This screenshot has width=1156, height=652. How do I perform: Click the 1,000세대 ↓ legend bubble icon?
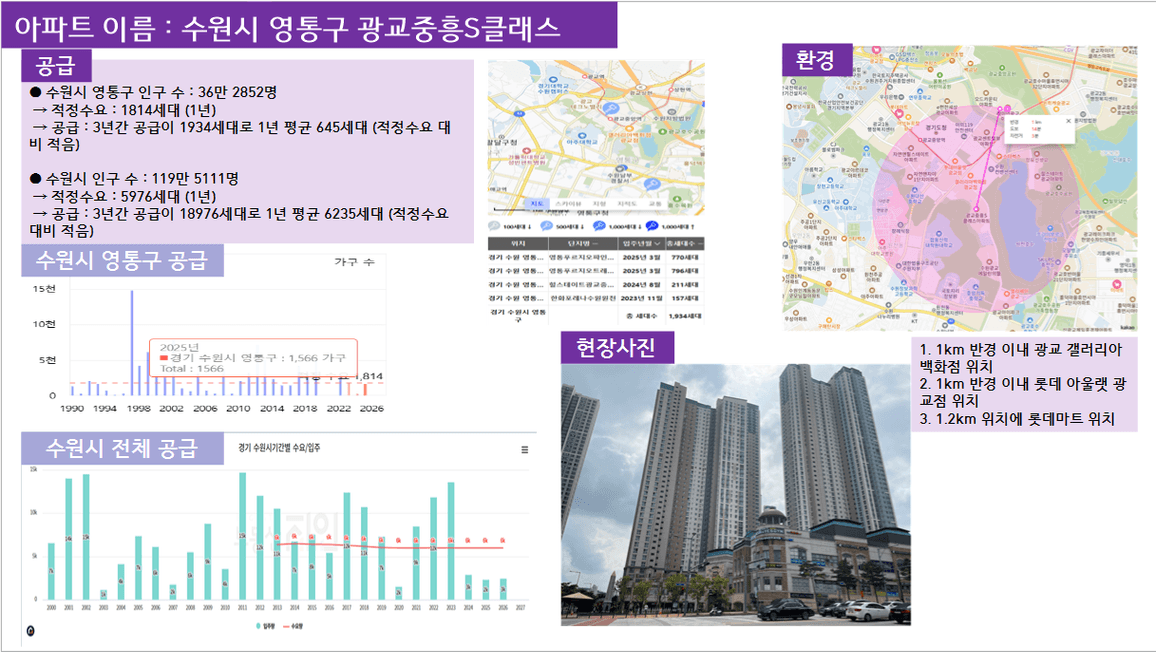coord(599,226)
